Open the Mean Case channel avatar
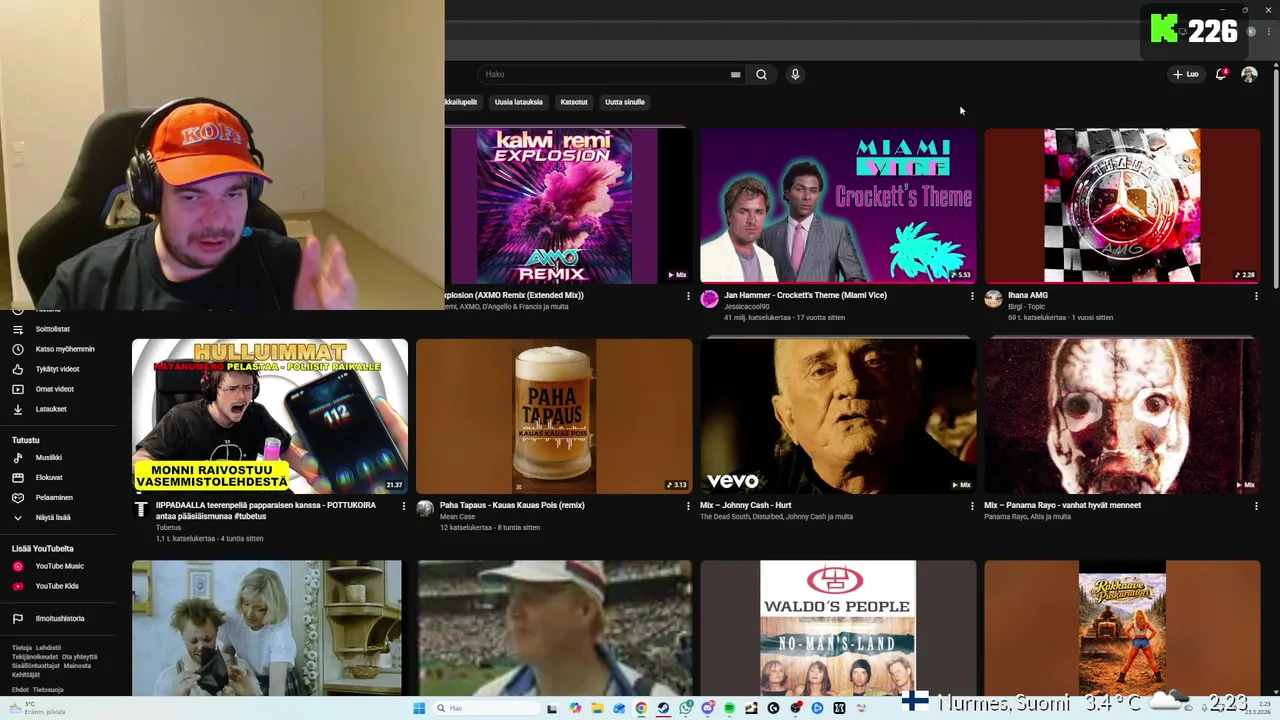This screenshot has width=1280, height=720. [x=425, y=509]
